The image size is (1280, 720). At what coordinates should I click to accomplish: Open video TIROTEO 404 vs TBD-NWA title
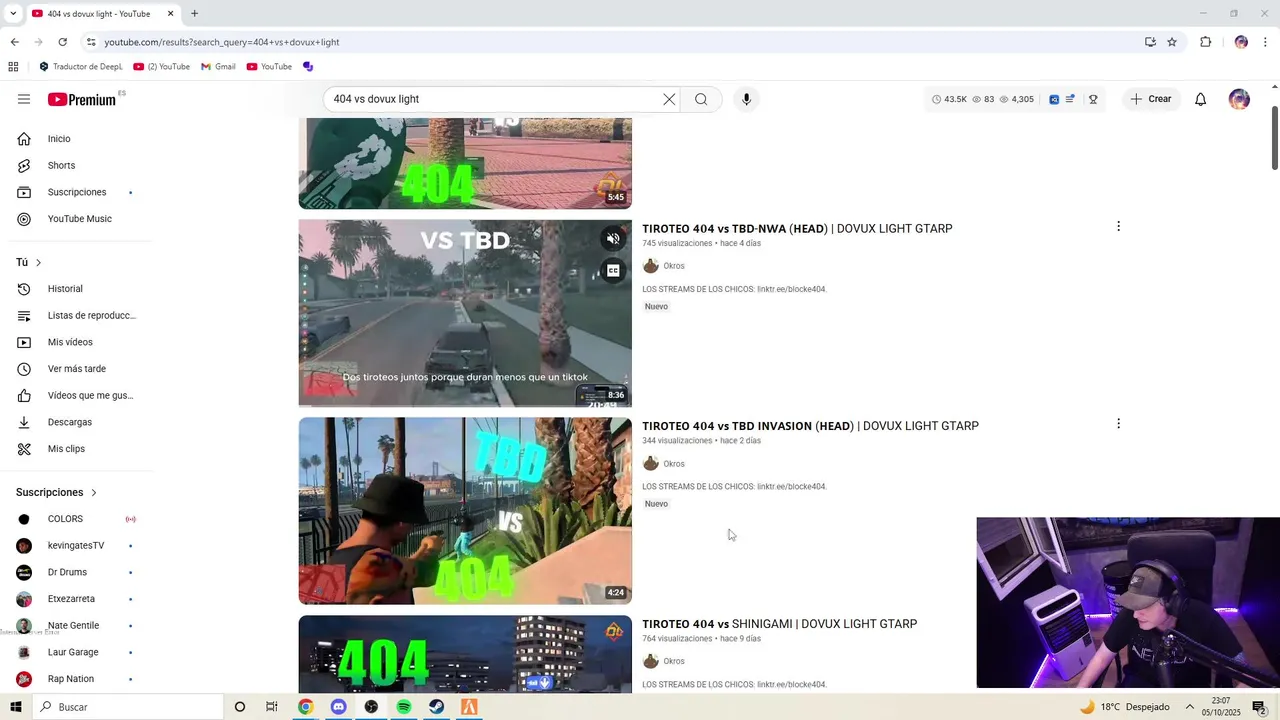[797, 229]
